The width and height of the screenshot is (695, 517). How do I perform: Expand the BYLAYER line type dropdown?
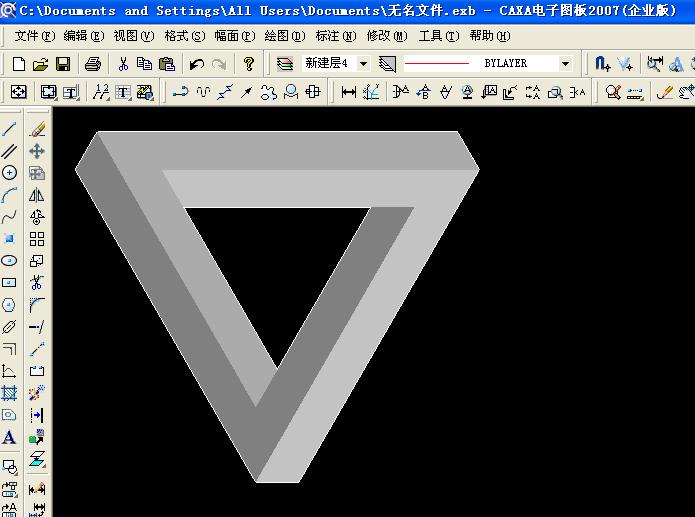565,64
